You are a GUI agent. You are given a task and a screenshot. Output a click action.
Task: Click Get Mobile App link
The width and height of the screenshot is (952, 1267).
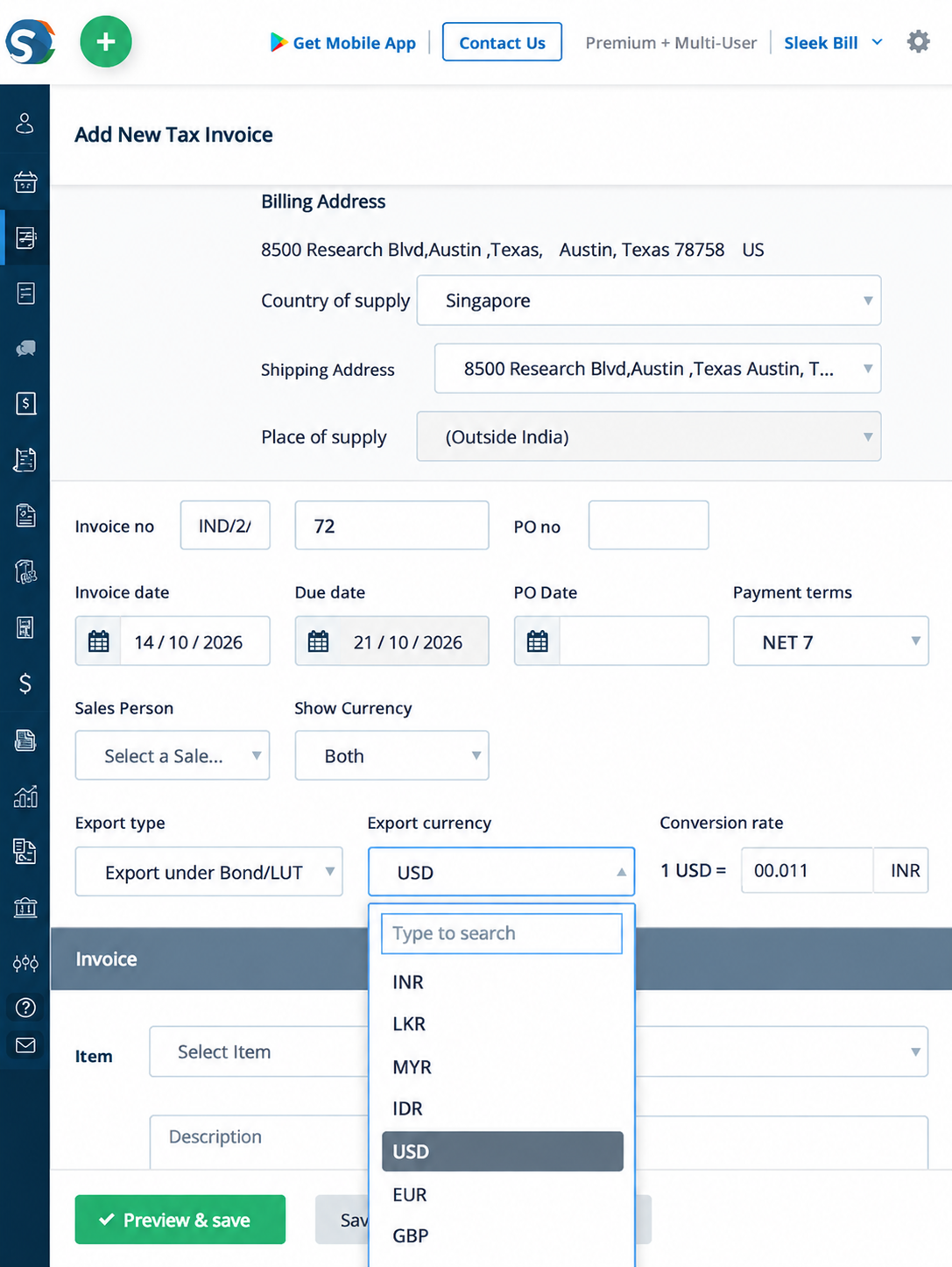[354, 43]
